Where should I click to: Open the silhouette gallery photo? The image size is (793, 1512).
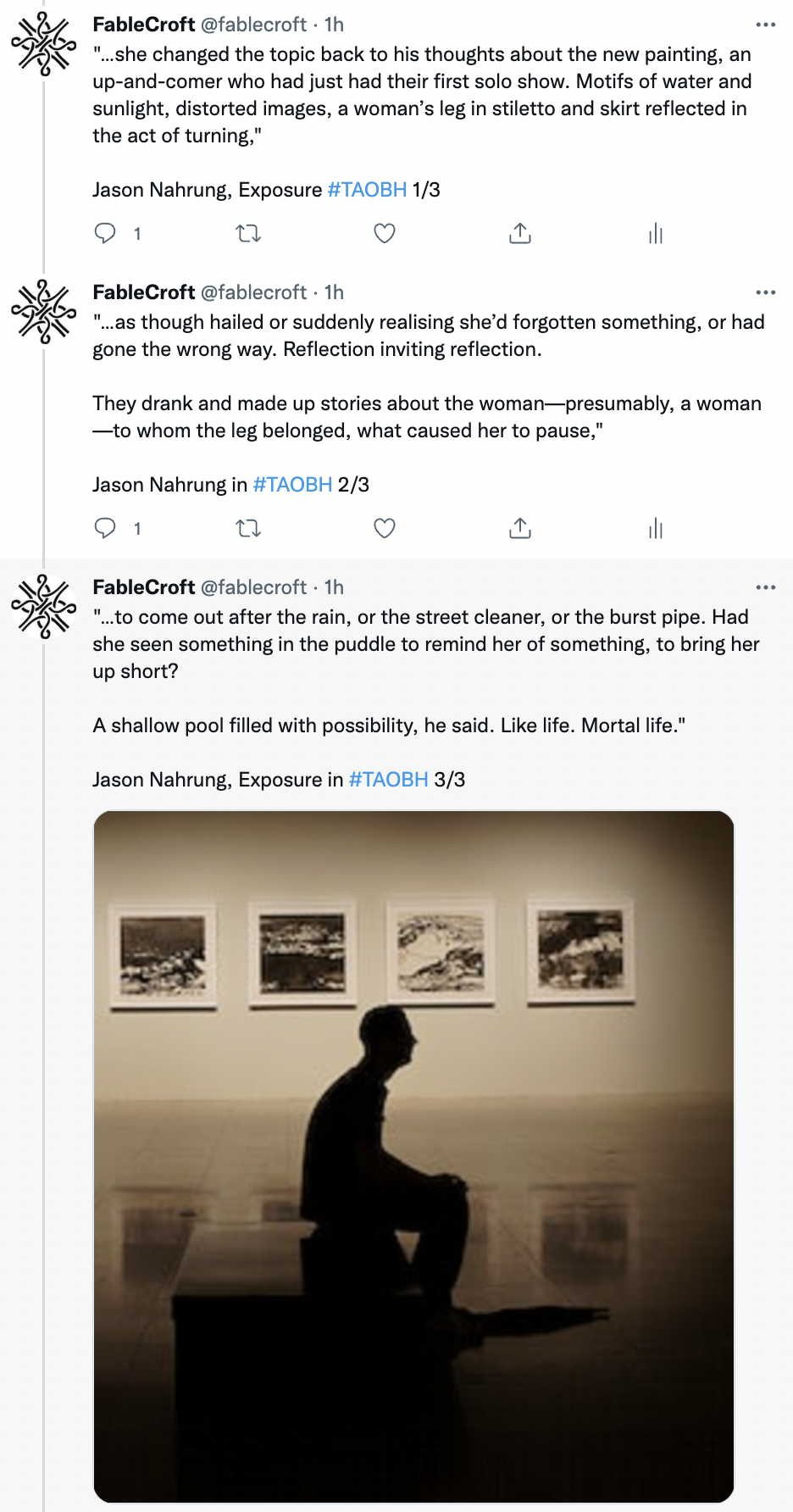[x=413, y=1156]
